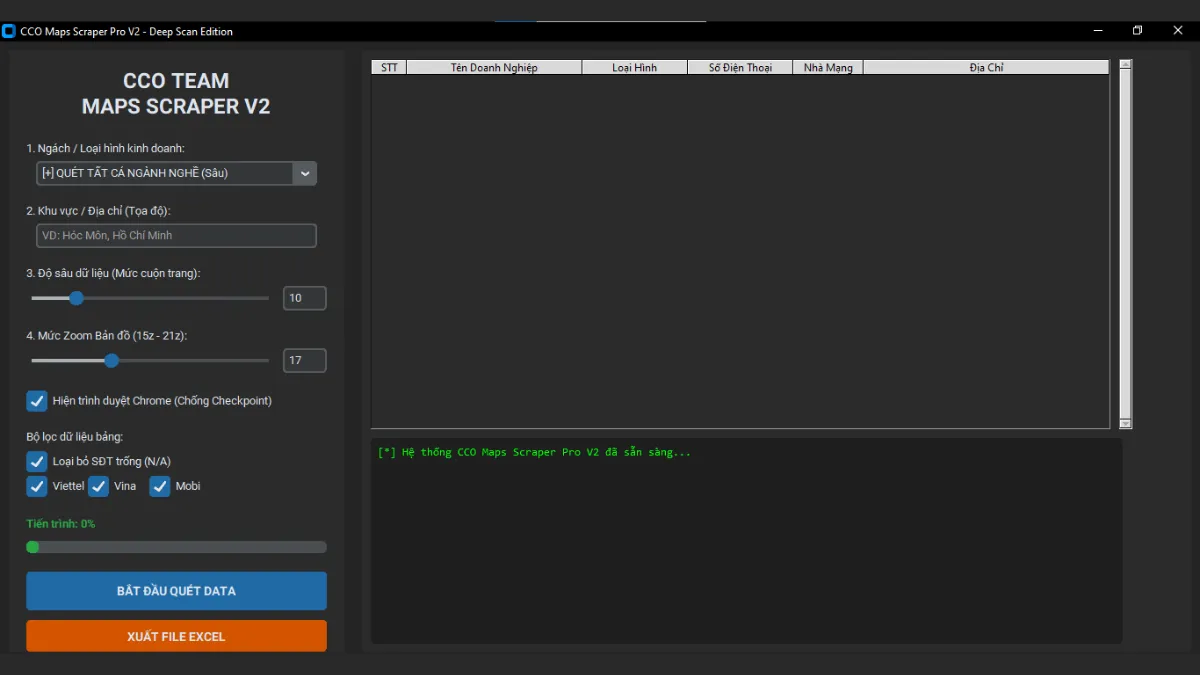Click the CCO Maps Scraper app icon in title bar

click(x=10, y=31)
